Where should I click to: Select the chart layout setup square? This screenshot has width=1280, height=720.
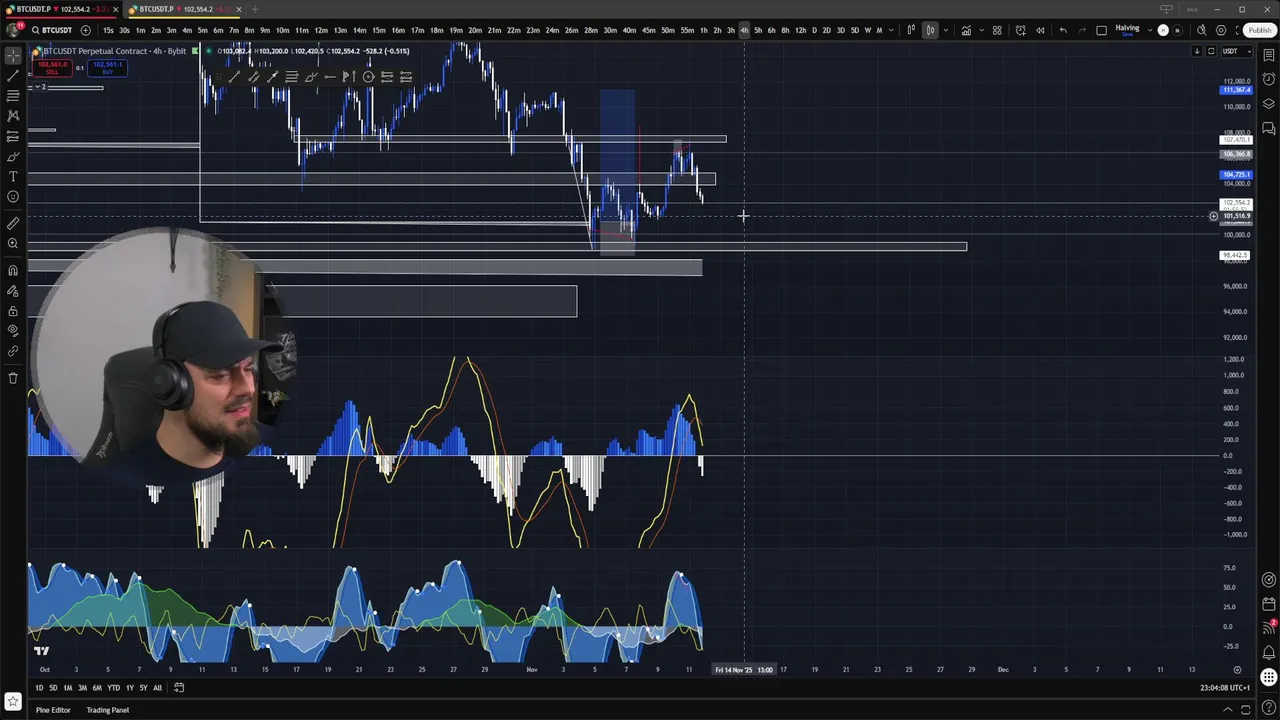click(1101, 30)
